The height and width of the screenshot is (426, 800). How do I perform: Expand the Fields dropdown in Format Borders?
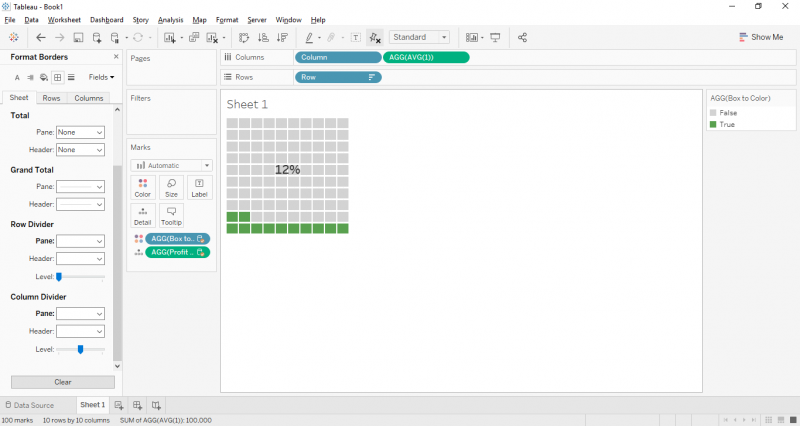101,77
